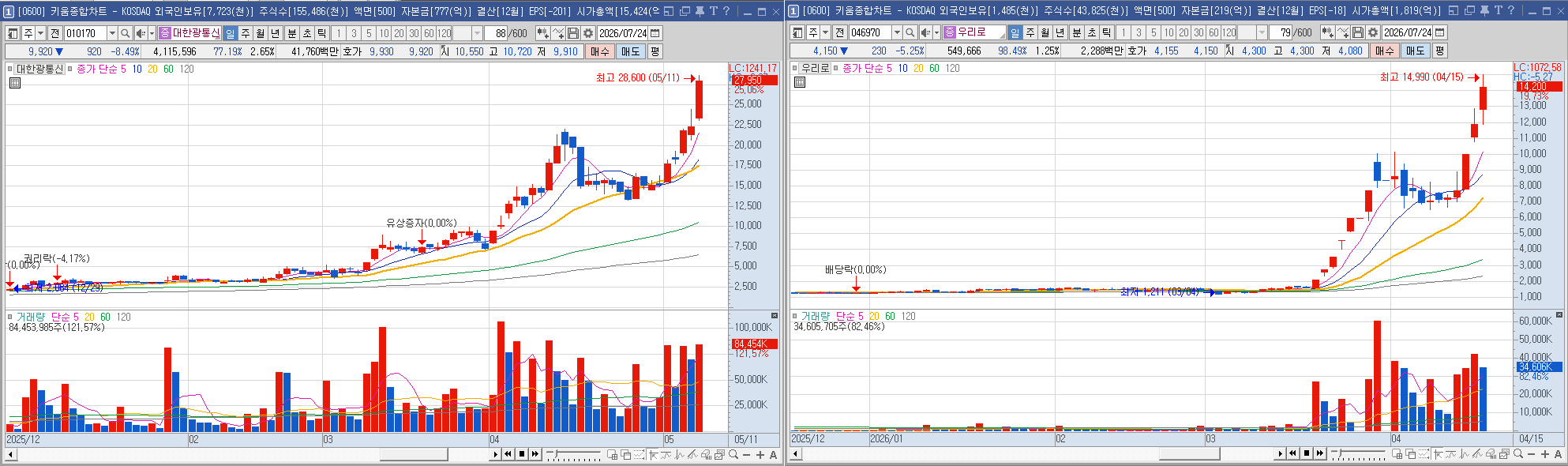Click 평 button in left window
Viewport: 1568px width, 466px height.
tap(655, 51)
